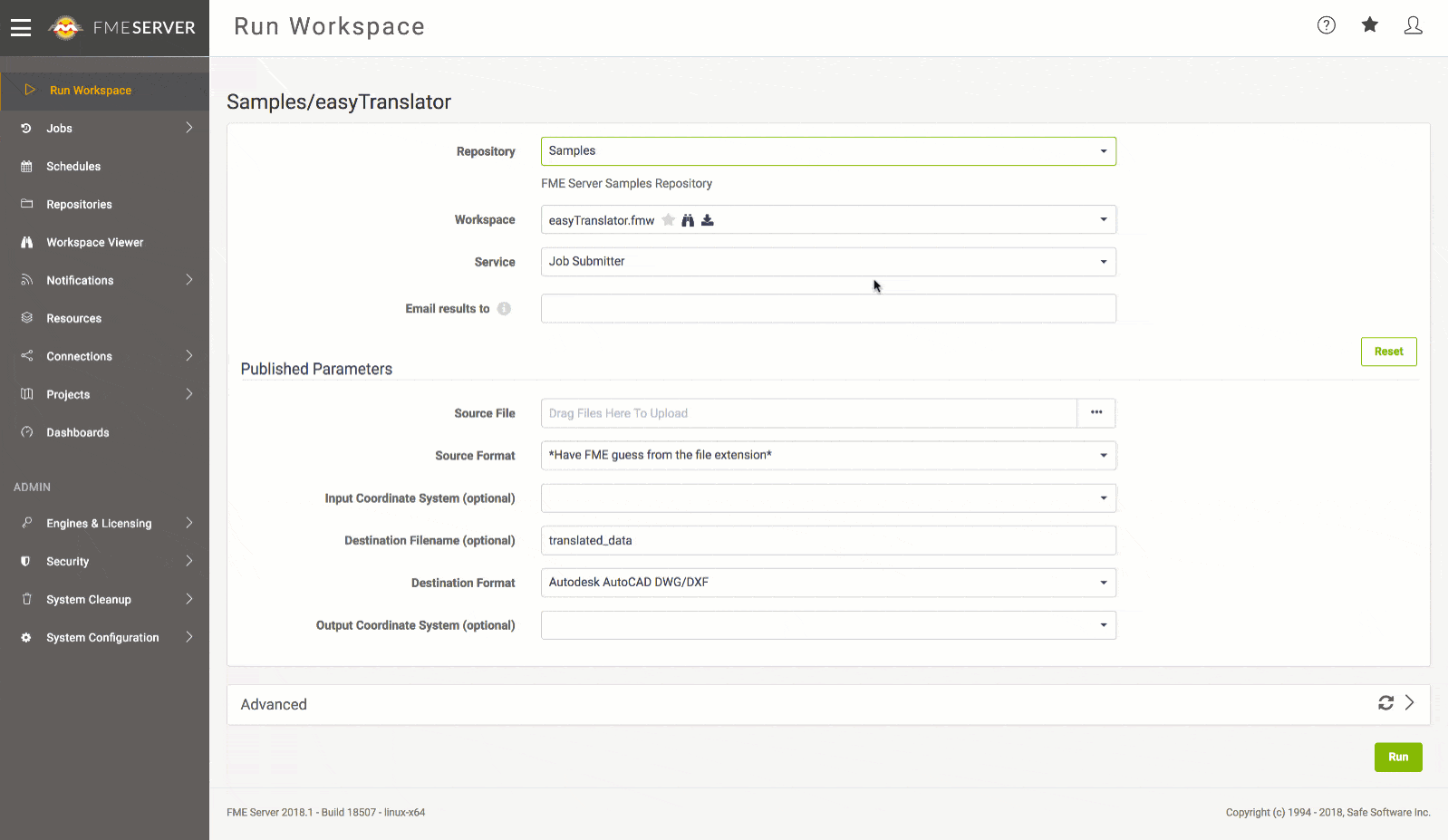Click the Repositories folder icon
This screenshot has height=840, width=1448.
tap(26, 204)
